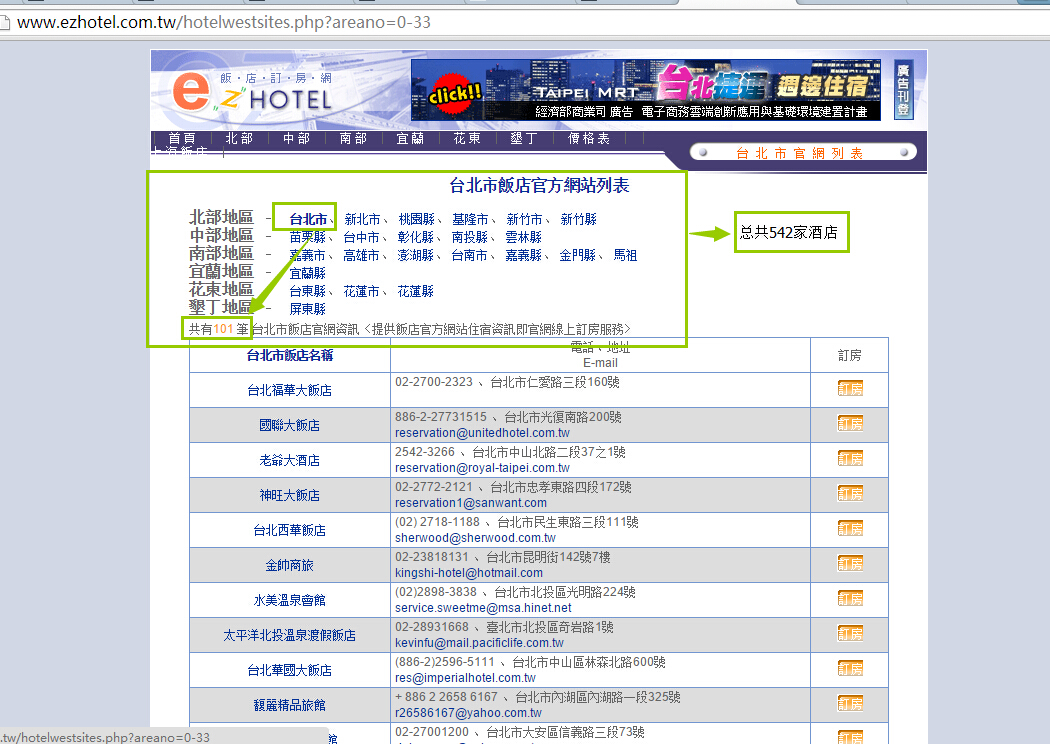Select the 嘉義市 region link
1050x744 pixels.
[x=308, y=255]
